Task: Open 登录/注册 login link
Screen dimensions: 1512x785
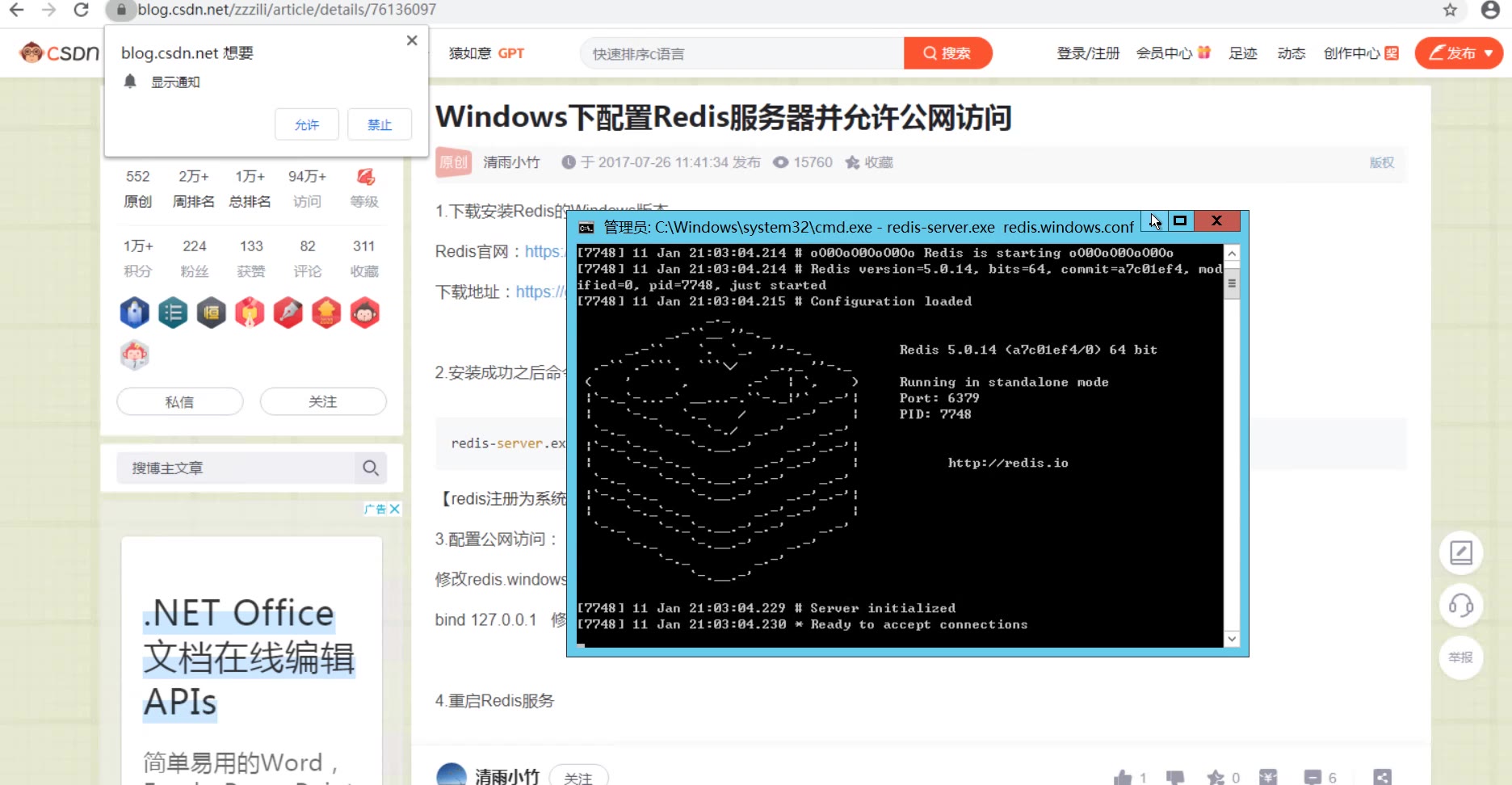Action: tap(1088, 53)
